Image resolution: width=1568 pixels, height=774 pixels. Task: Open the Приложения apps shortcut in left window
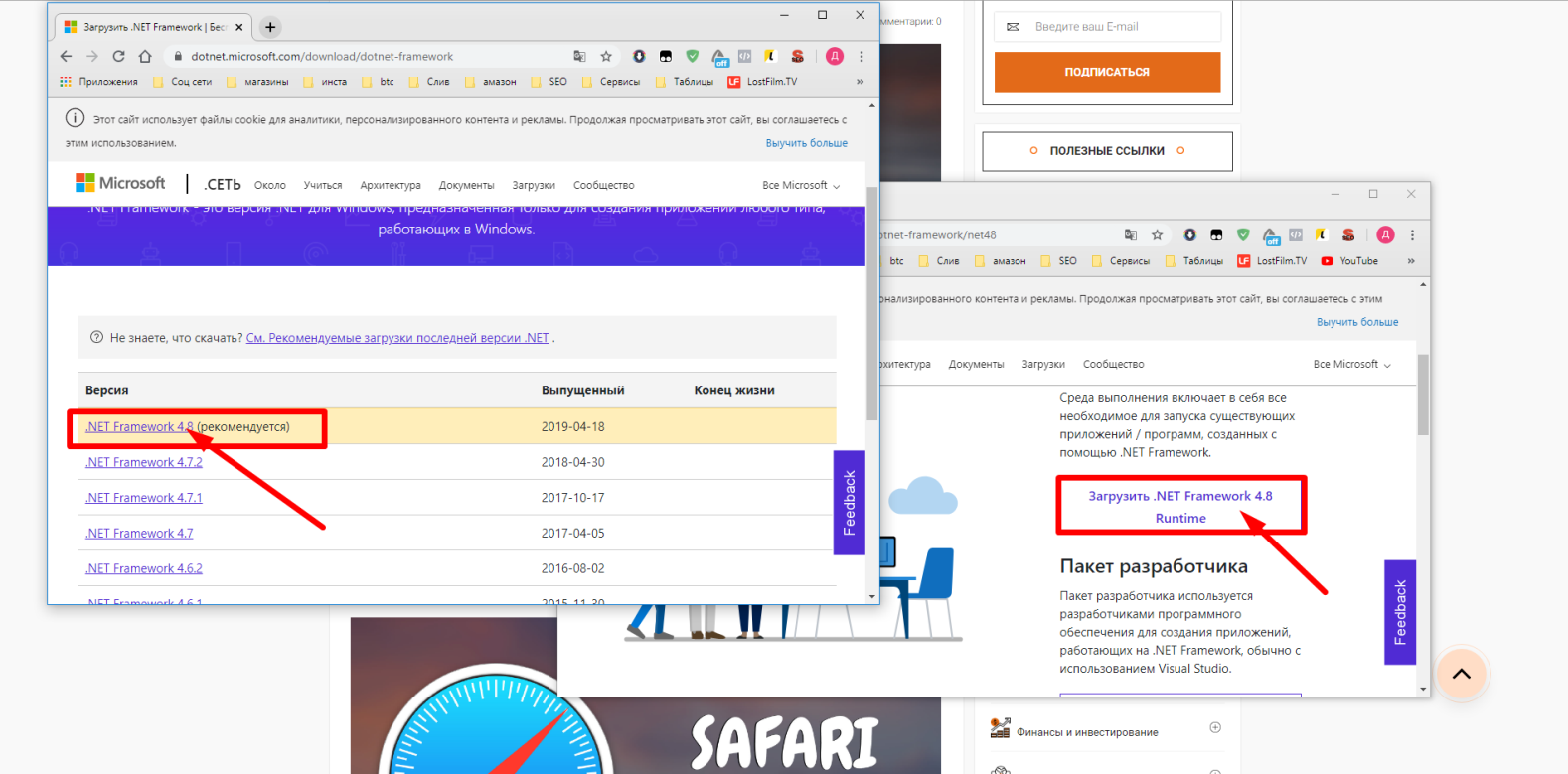[98, 82]
